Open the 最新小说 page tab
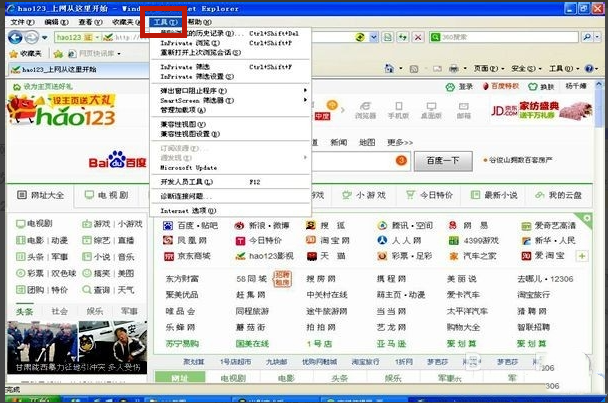 coord(494,195)
